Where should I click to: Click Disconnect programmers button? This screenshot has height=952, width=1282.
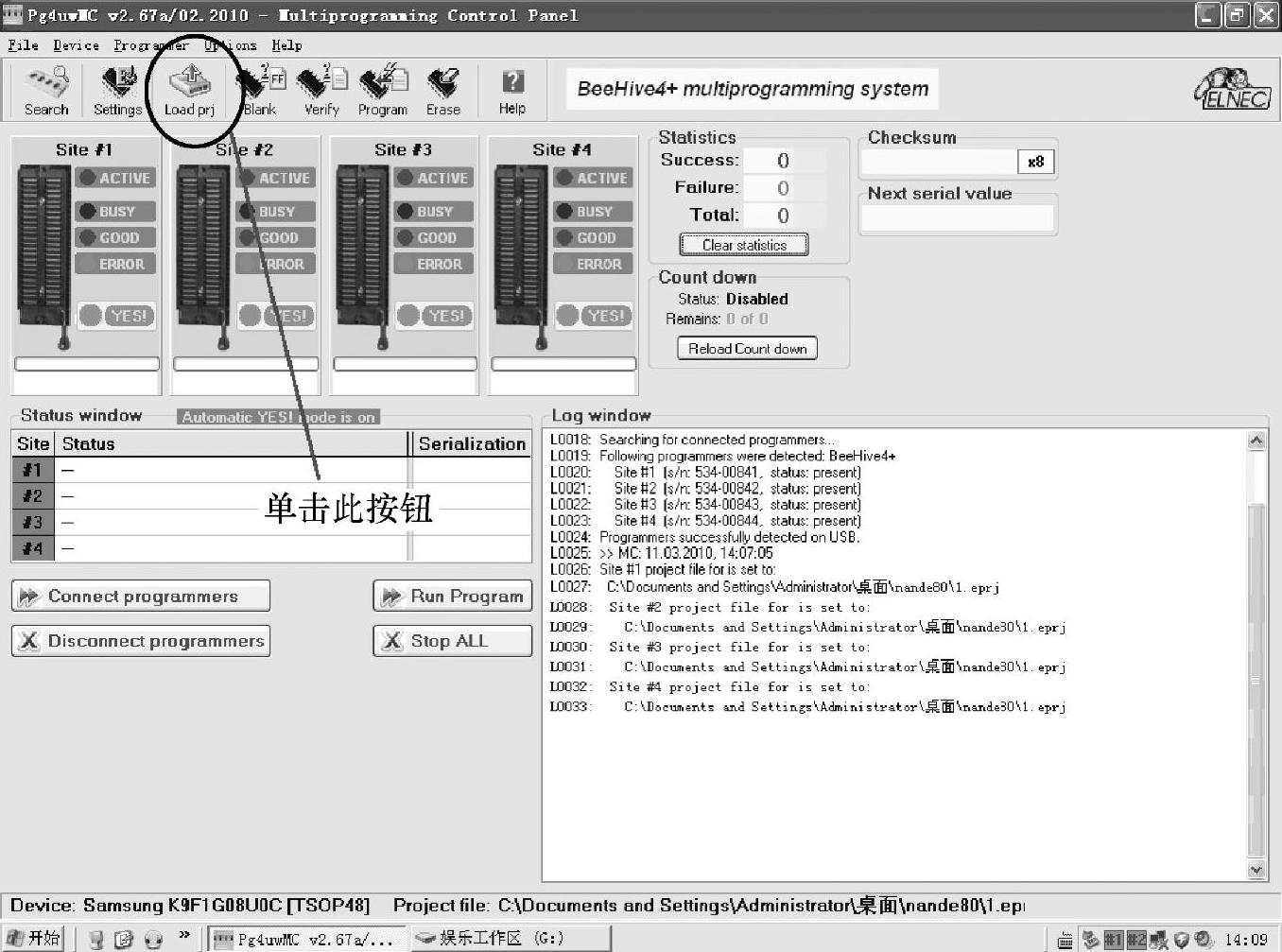click(x=141, y=641)
